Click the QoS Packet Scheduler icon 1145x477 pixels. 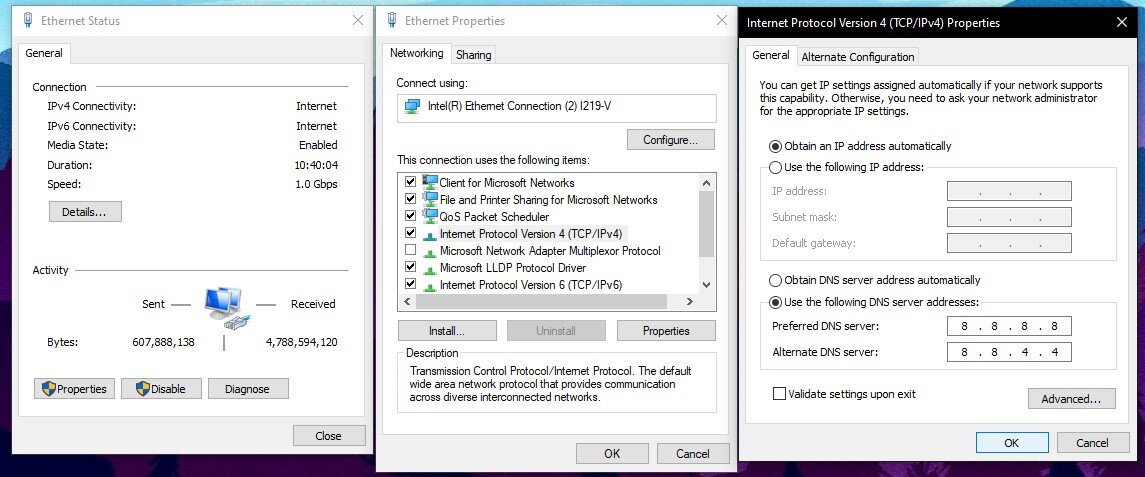click(431, 216)
